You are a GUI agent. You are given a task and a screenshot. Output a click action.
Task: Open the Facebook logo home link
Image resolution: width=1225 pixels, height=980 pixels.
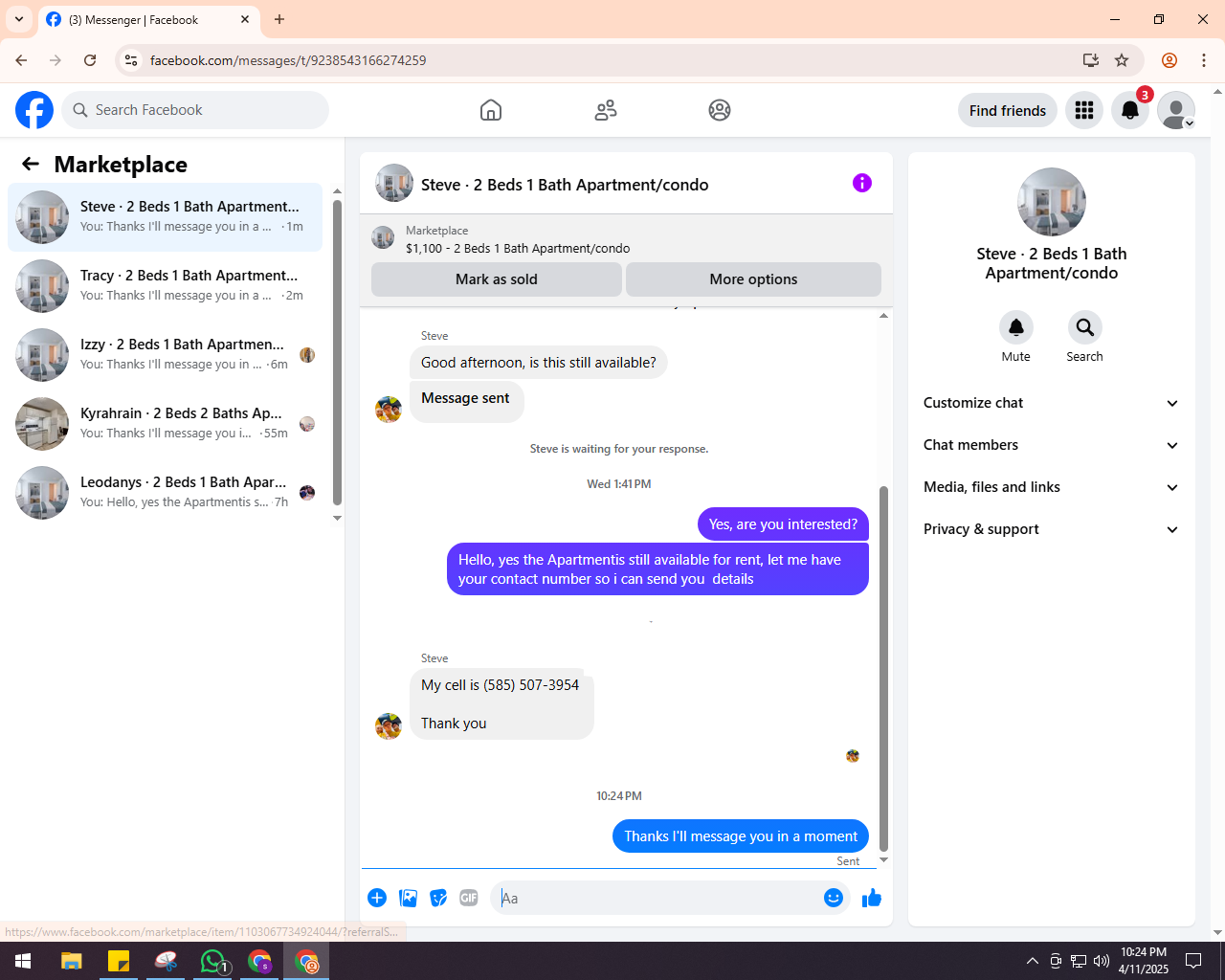(34, 110)
